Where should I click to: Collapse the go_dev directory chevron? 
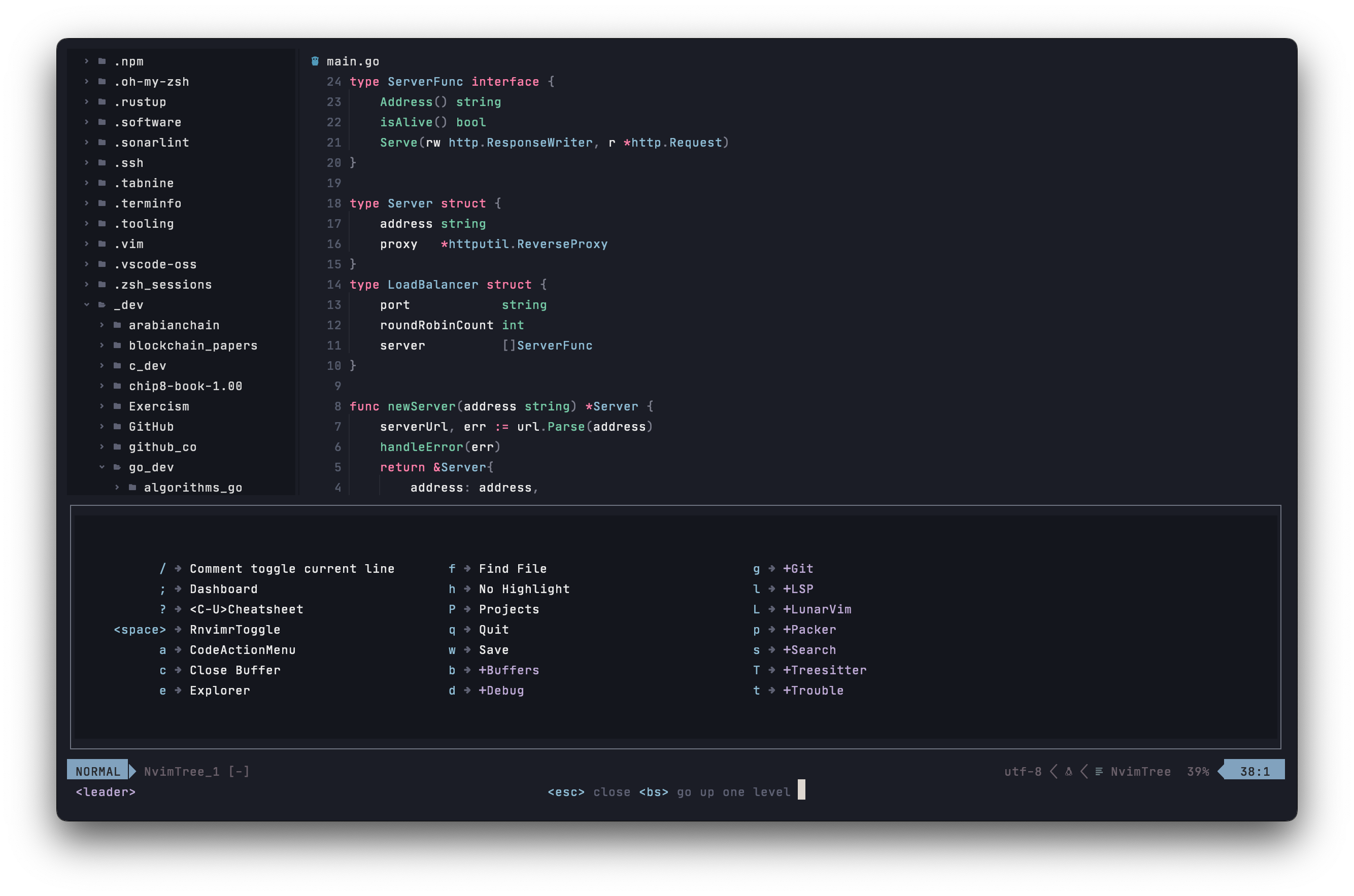click(x=101, y=467)
